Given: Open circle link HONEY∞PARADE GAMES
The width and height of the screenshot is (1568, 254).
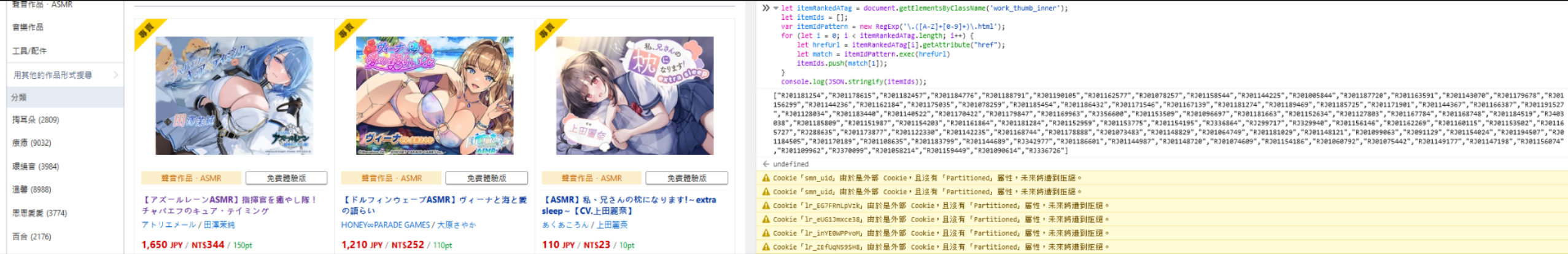Looking at the screenshot, I should (386, 225).
